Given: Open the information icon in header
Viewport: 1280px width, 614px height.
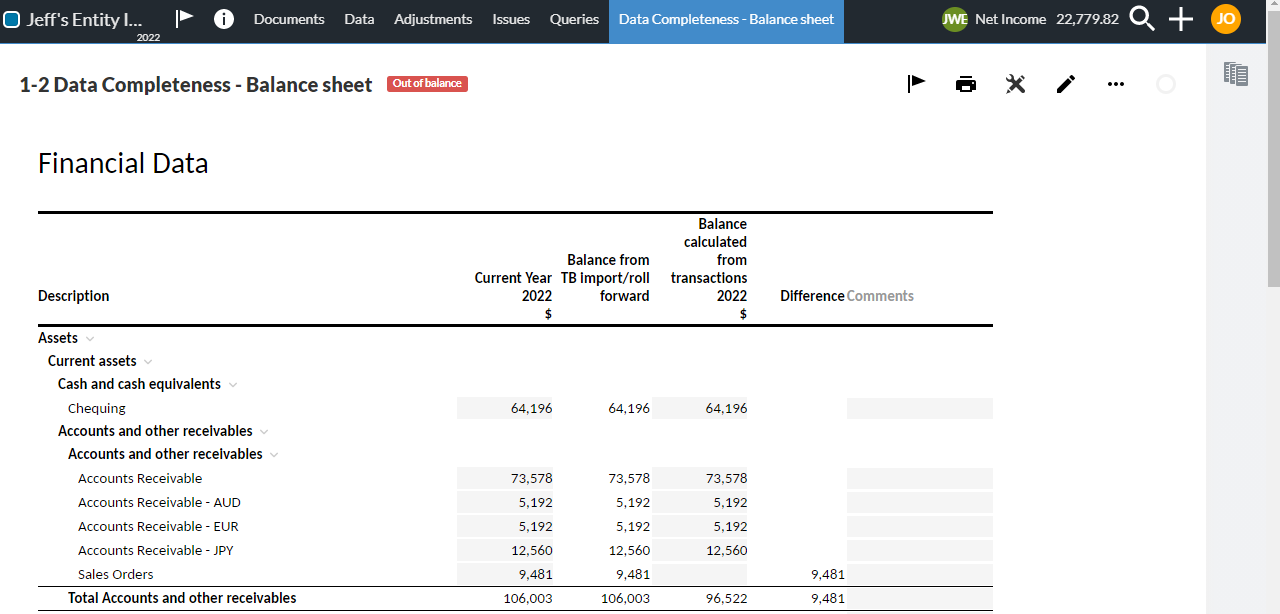Looking at the screenshot, I should [x=224, y=19].
